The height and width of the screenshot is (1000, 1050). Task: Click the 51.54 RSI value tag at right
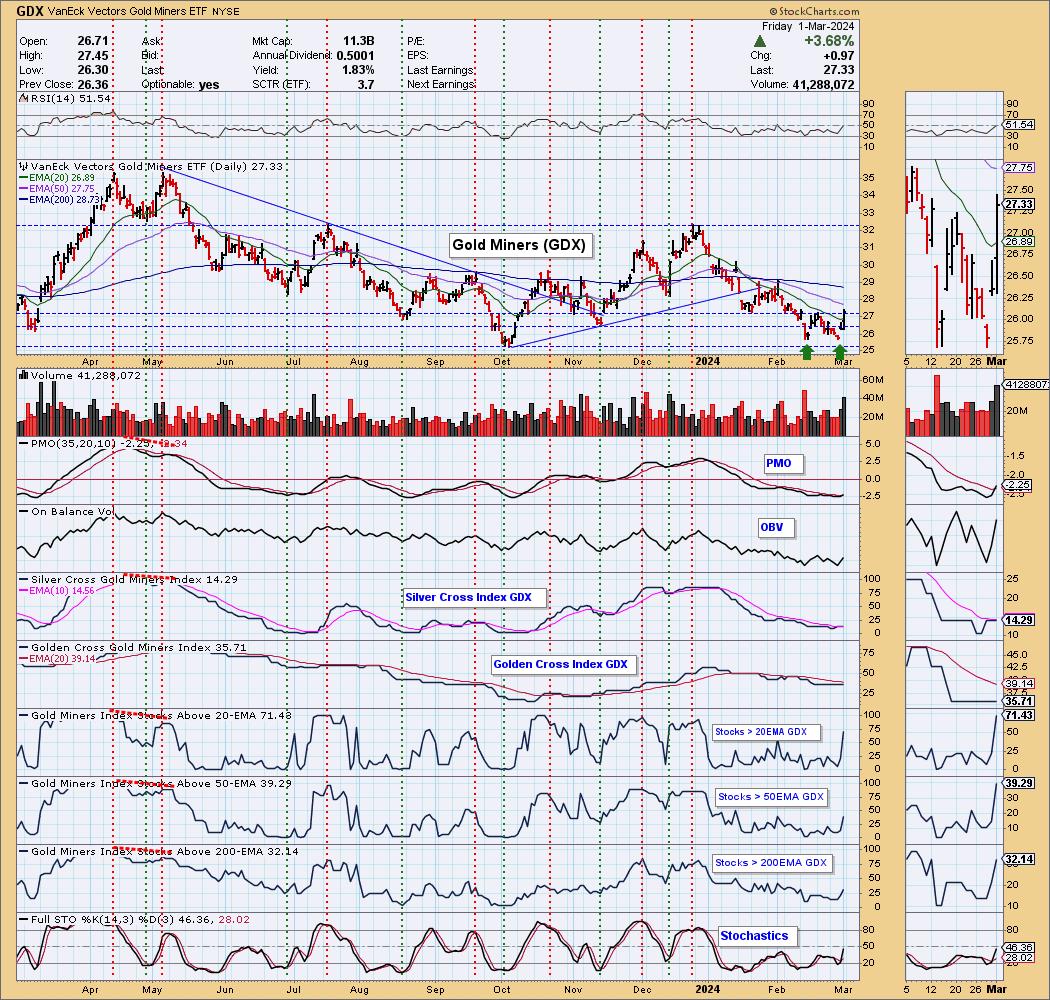coord(1019,125)
